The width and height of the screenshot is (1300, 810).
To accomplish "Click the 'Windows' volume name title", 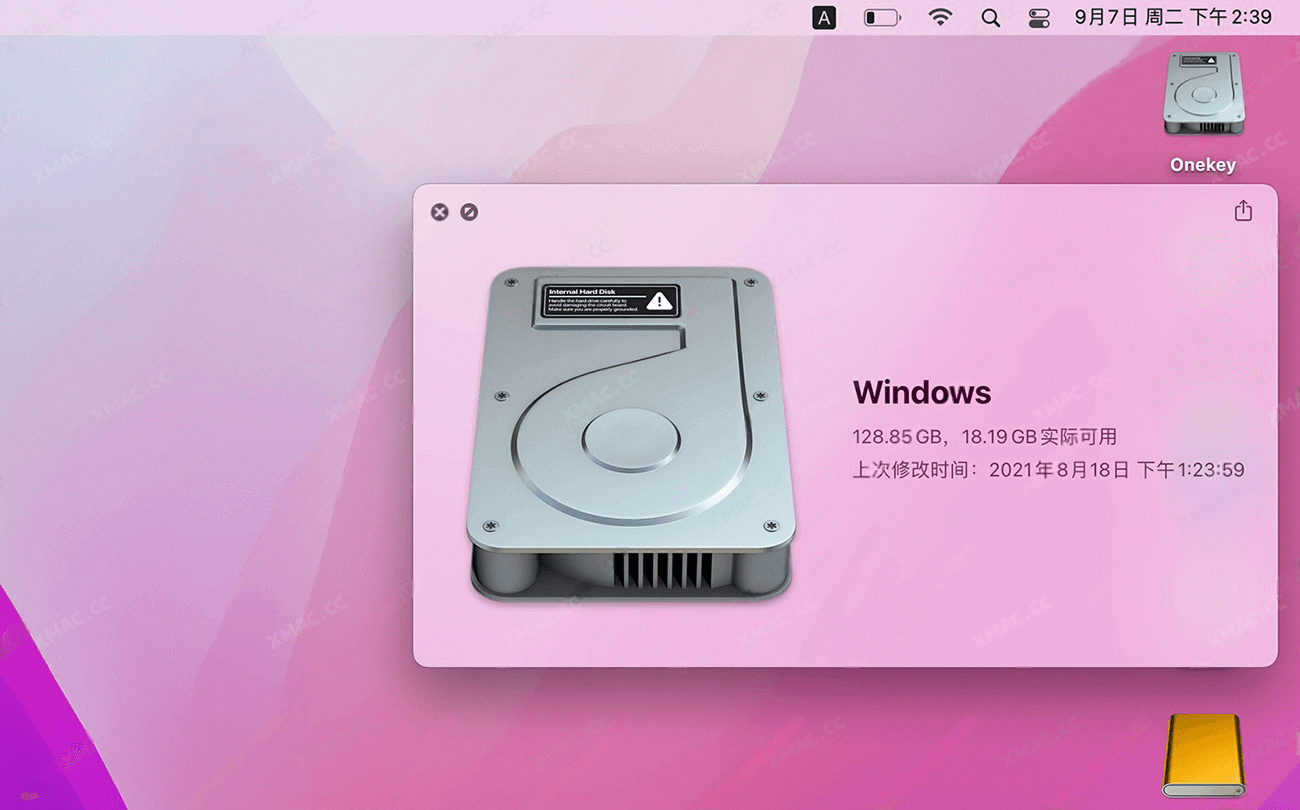I will (921, 392).
